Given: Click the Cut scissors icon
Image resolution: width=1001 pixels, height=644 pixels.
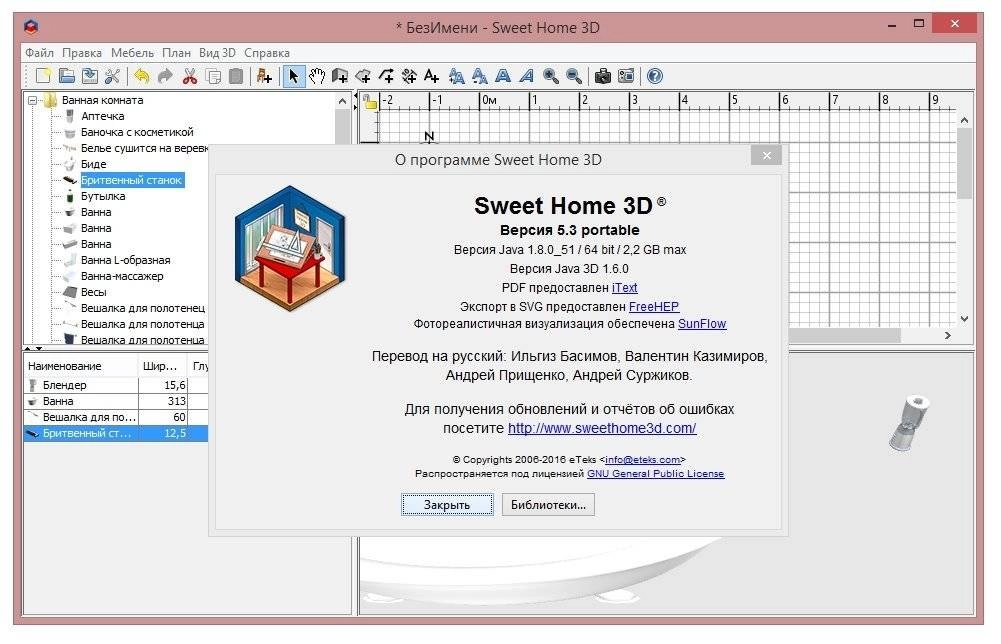Looking at the screenshot, I should pyautogui.click(x=190, y=76).
